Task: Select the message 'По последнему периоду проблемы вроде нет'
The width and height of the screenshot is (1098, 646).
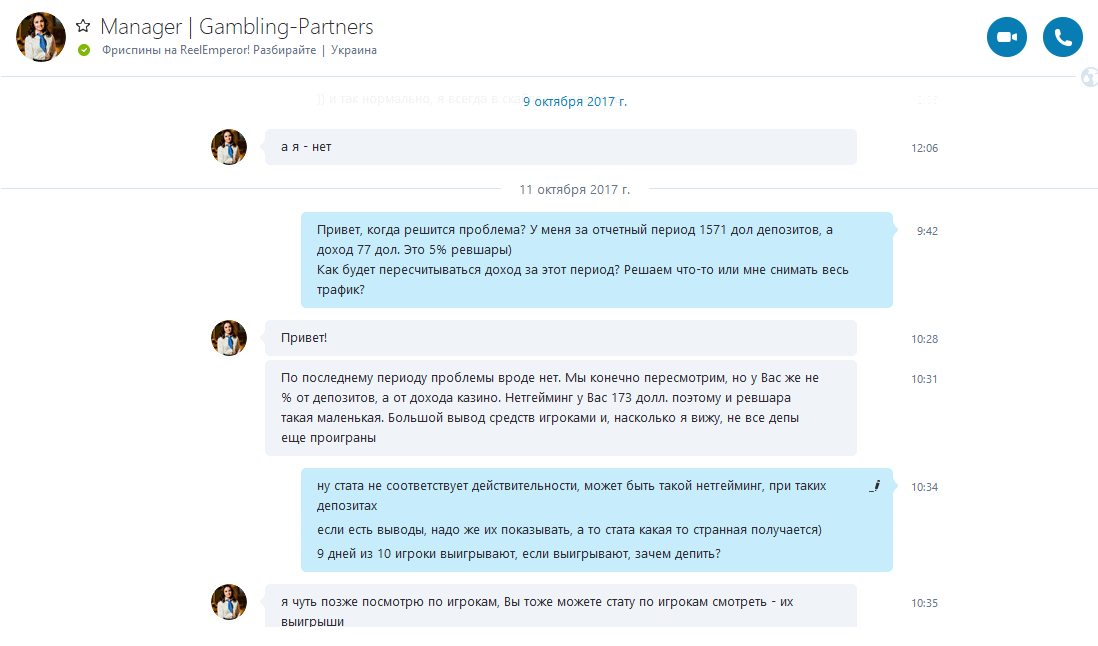Action: [561, 408]
